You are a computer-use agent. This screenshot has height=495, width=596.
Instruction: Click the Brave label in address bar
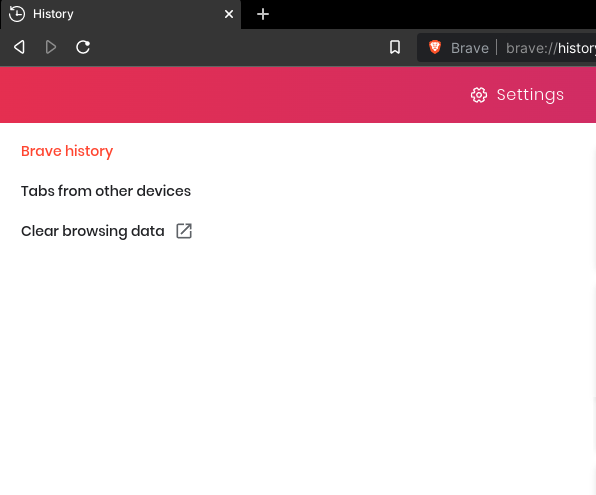(470, 48)
